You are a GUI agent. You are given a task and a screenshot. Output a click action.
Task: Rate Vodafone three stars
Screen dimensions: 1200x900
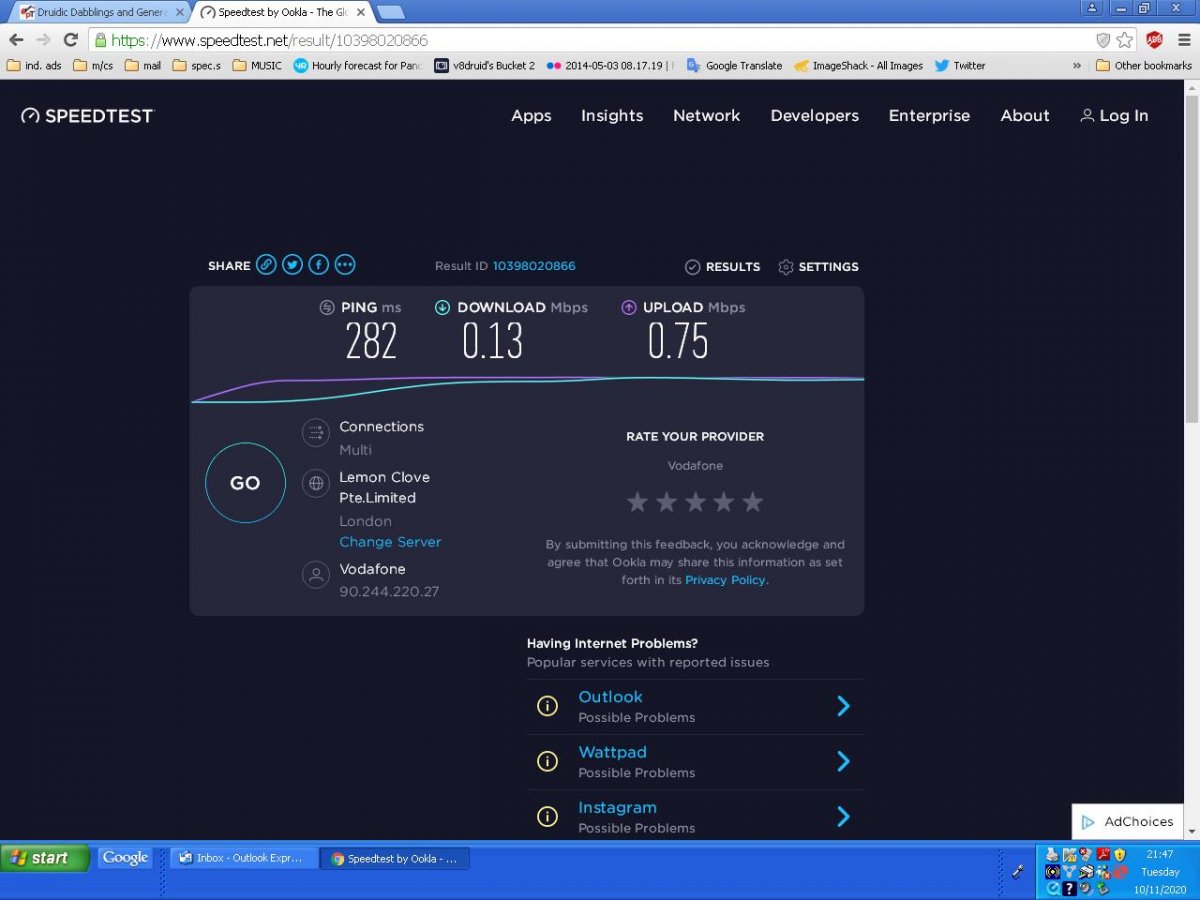coord(695,502)
